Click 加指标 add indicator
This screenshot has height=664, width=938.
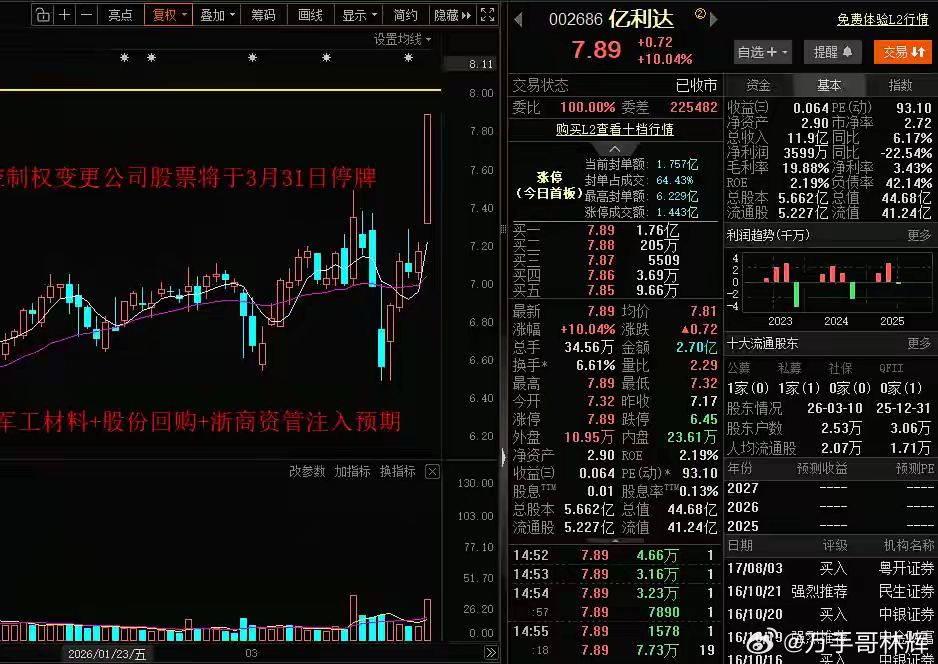pos(352,471)
